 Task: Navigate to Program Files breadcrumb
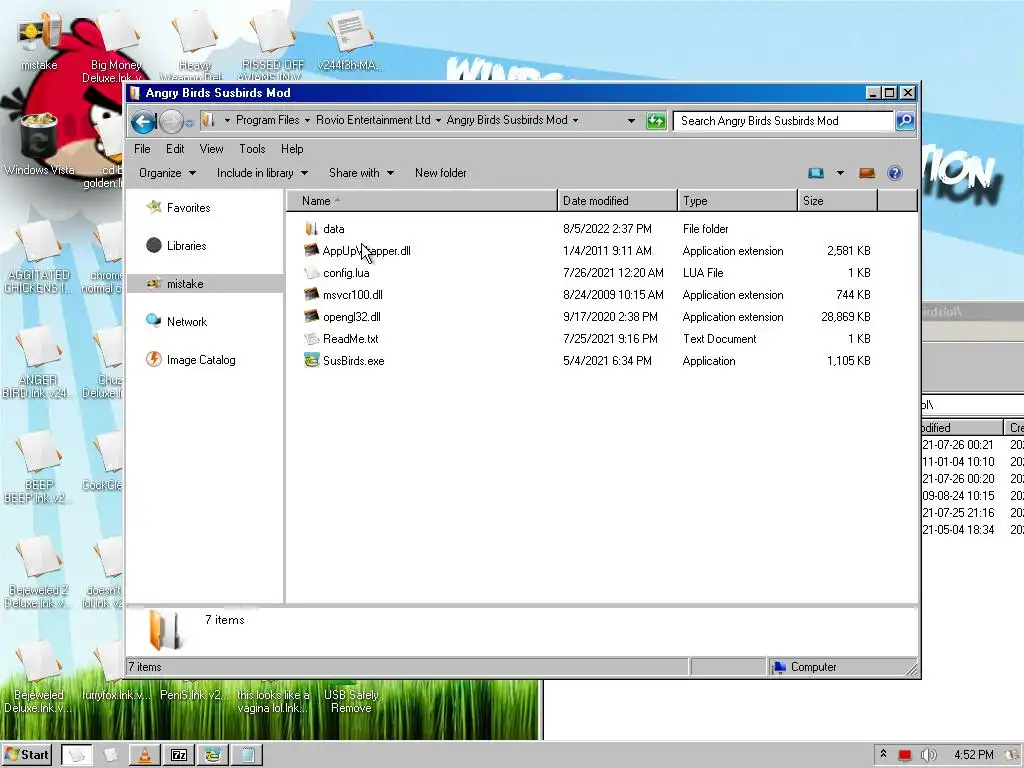[268, 120]
